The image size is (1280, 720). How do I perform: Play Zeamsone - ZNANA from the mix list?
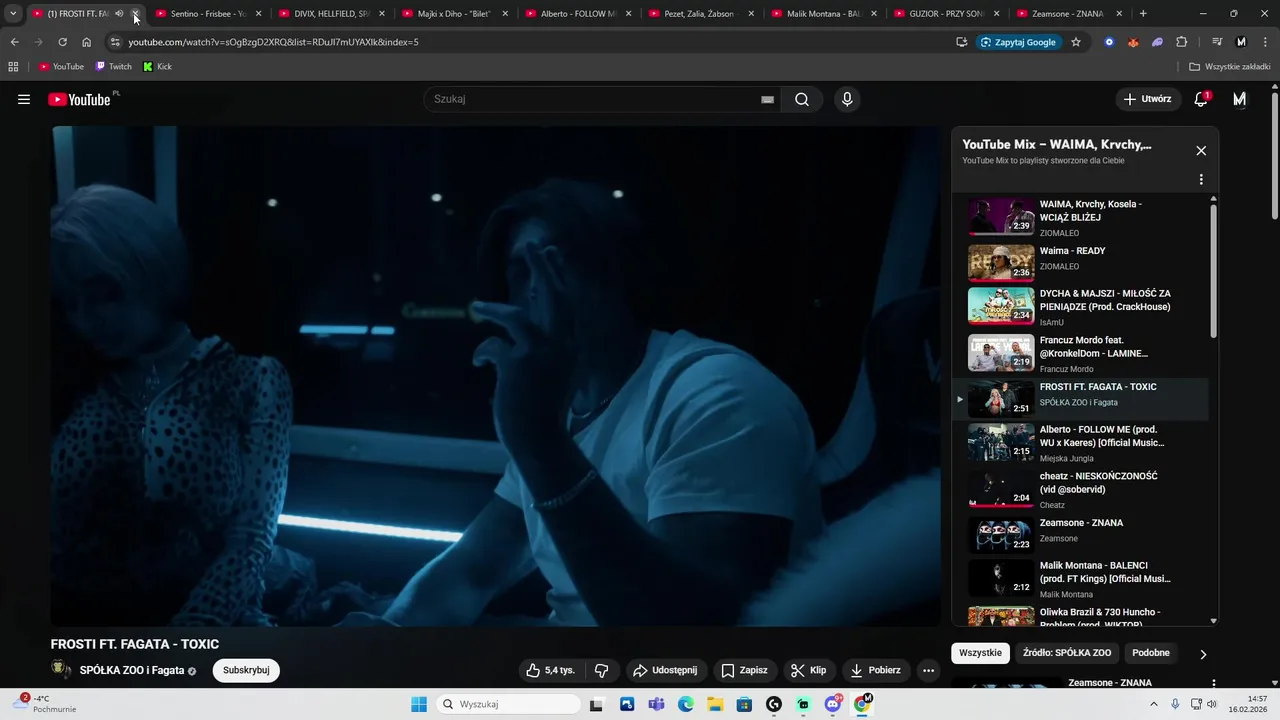point(1082,535)
